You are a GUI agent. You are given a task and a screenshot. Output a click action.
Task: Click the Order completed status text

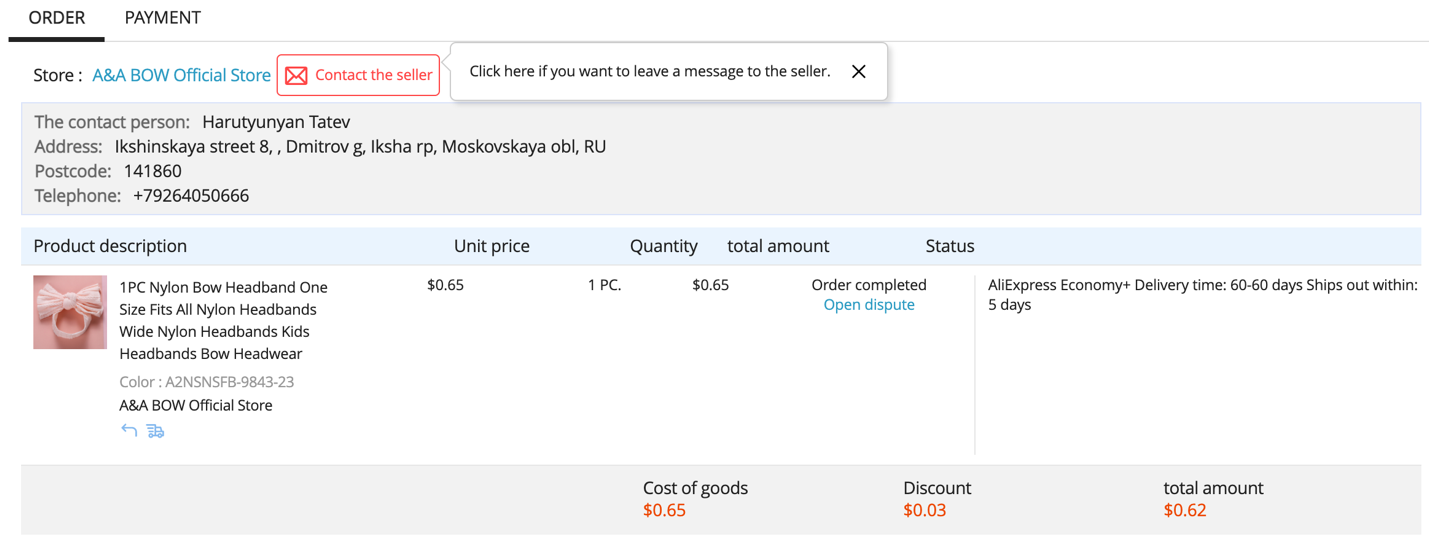coord(868,285)
